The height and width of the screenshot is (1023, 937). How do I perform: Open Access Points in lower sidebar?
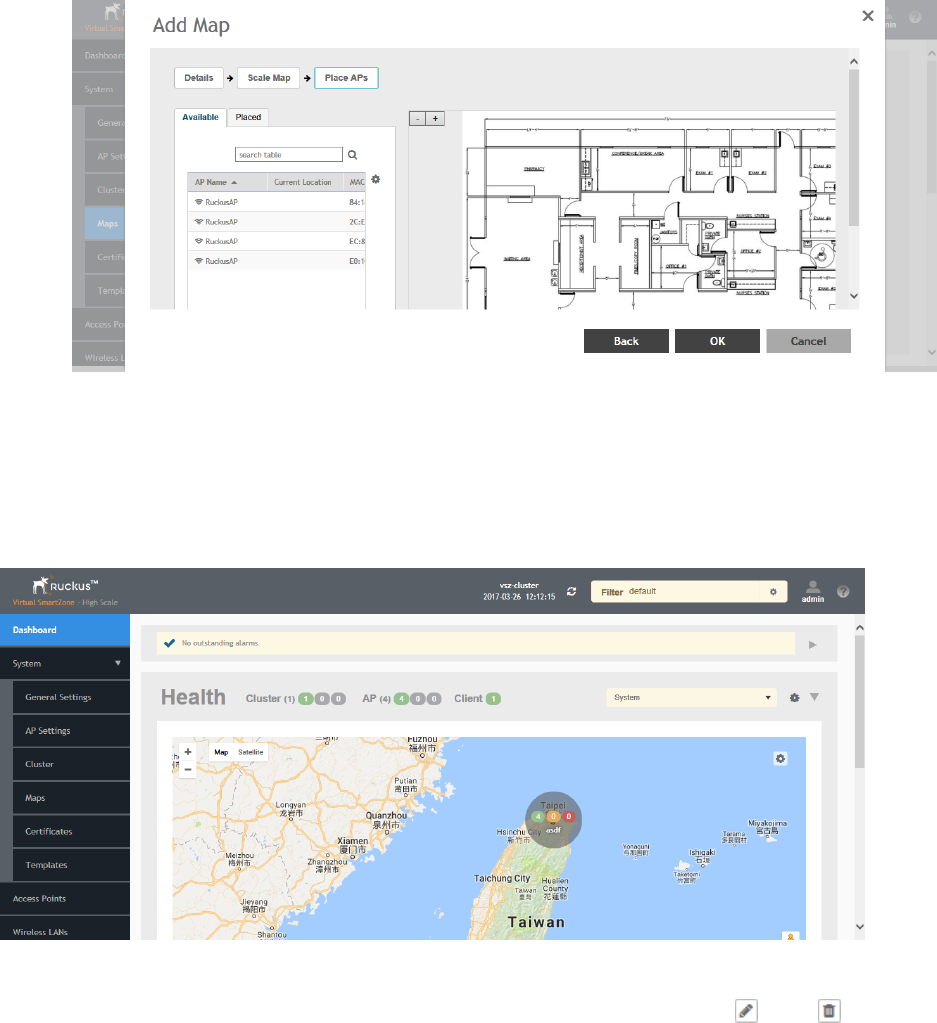point(65,898)
